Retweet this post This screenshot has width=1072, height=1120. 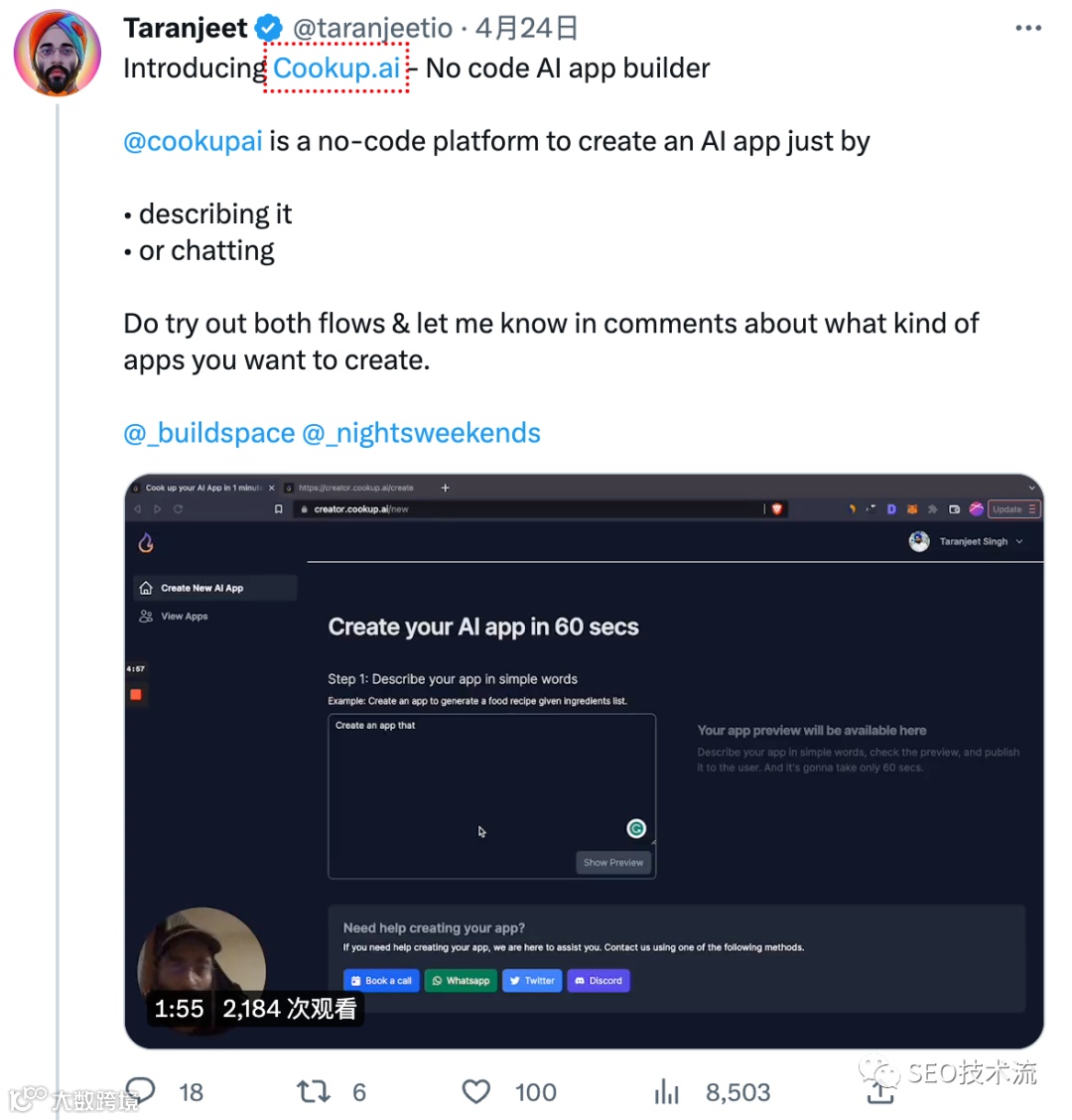coord(313,1092)
